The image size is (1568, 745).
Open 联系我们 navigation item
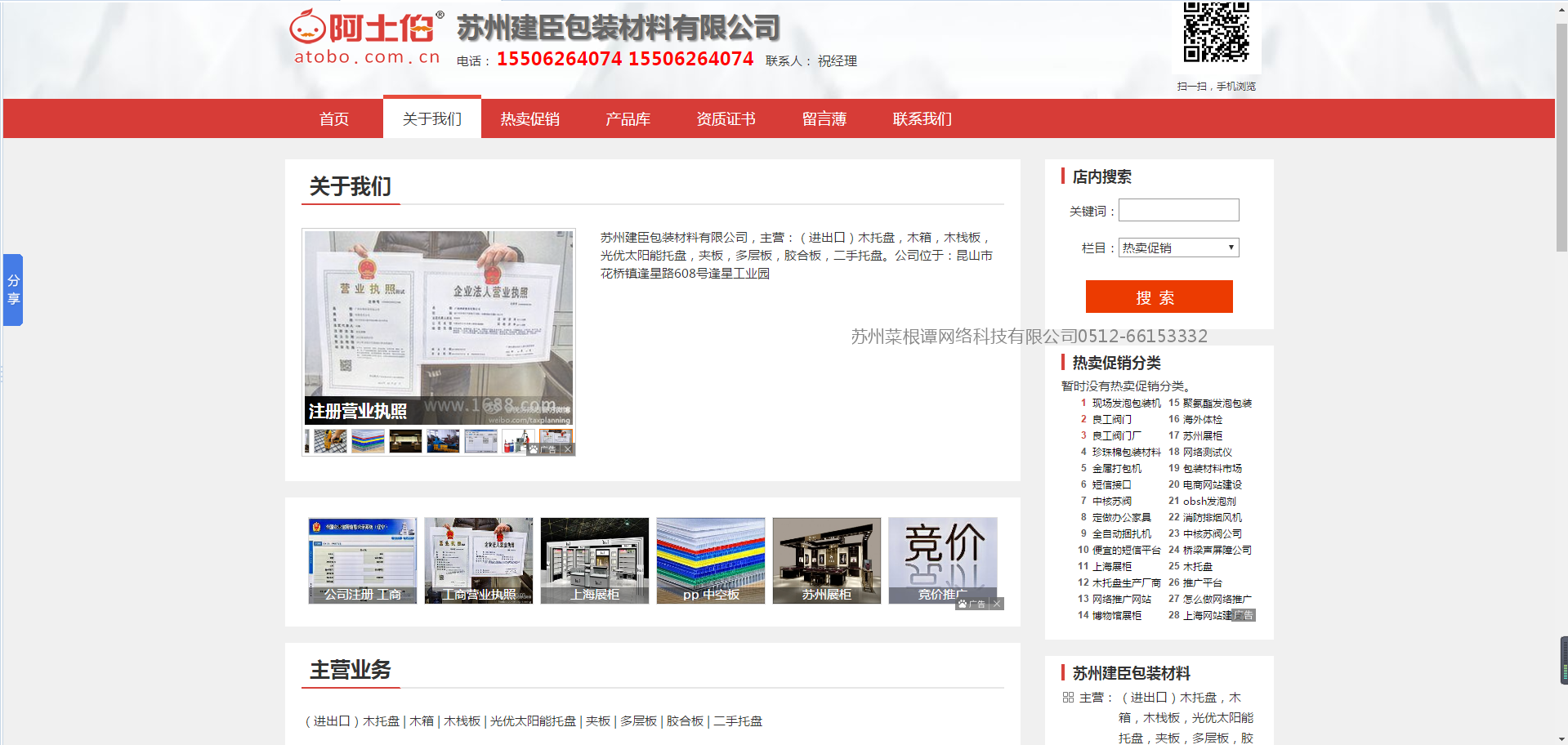(922, 119)
